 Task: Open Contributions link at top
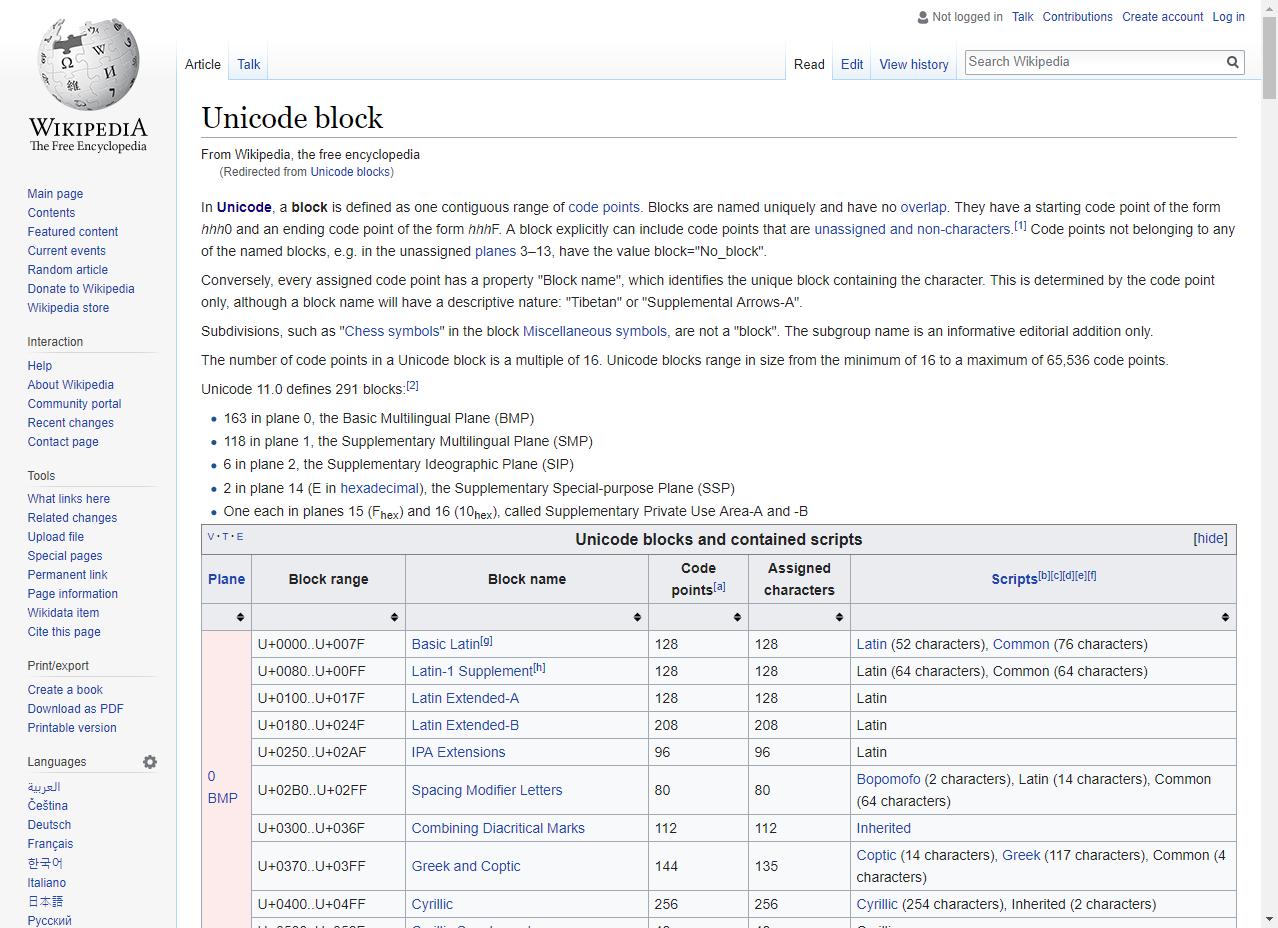tap(1078, 17)
